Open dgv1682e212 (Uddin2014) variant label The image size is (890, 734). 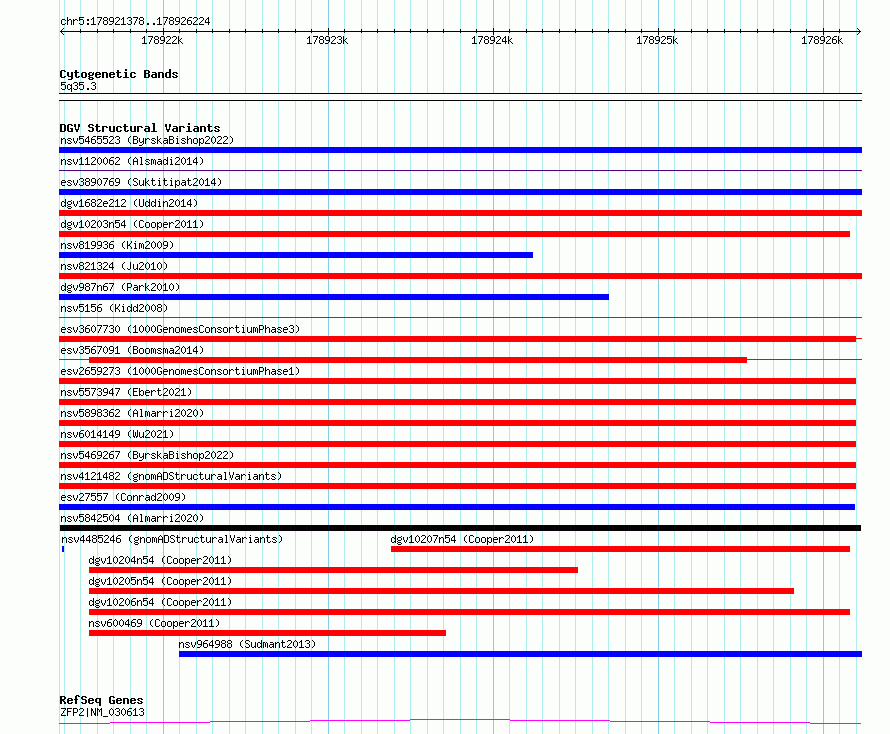(x=129, y=203)
